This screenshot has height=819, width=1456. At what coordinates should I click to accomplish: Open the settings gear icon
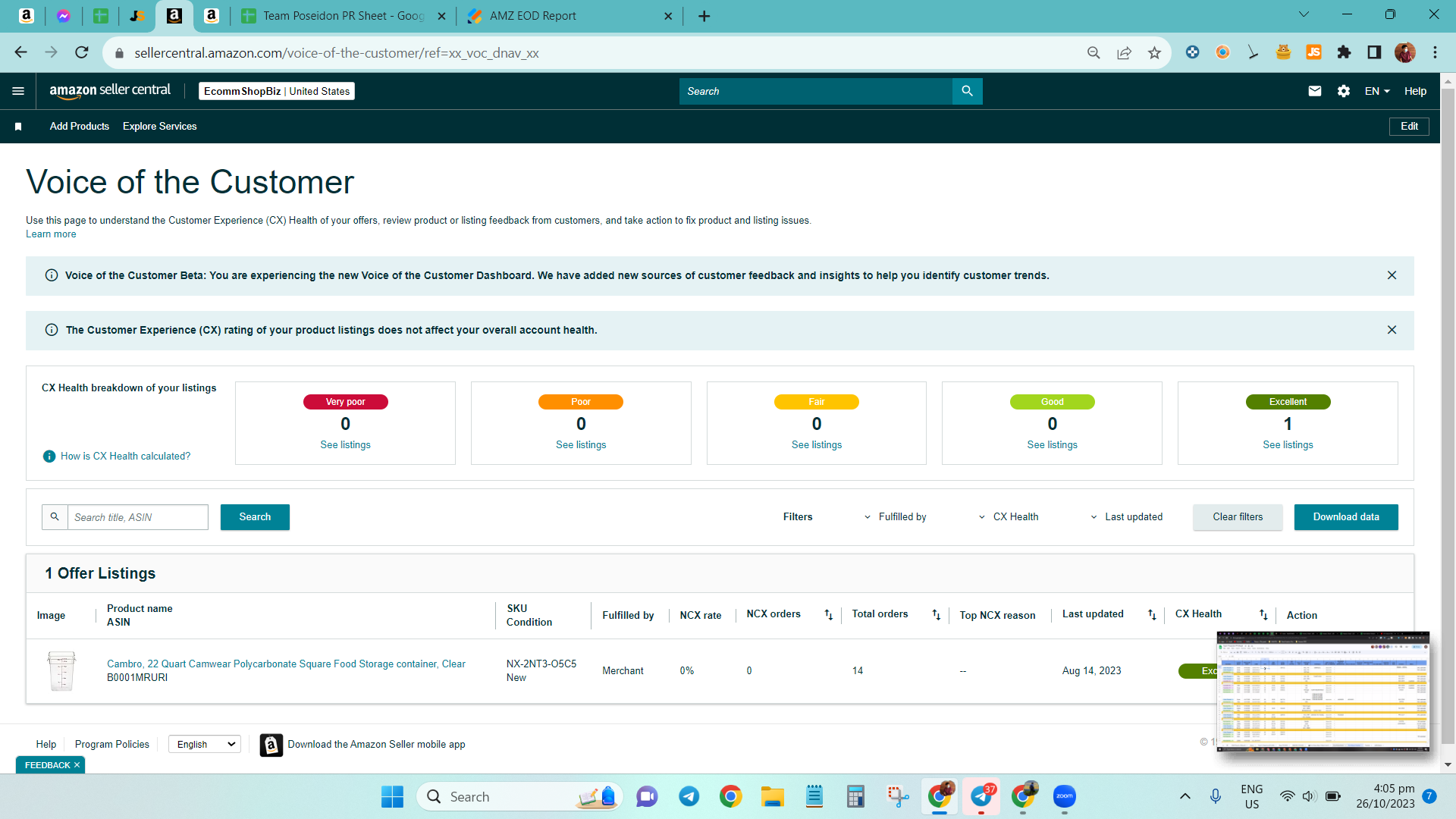1344,91
